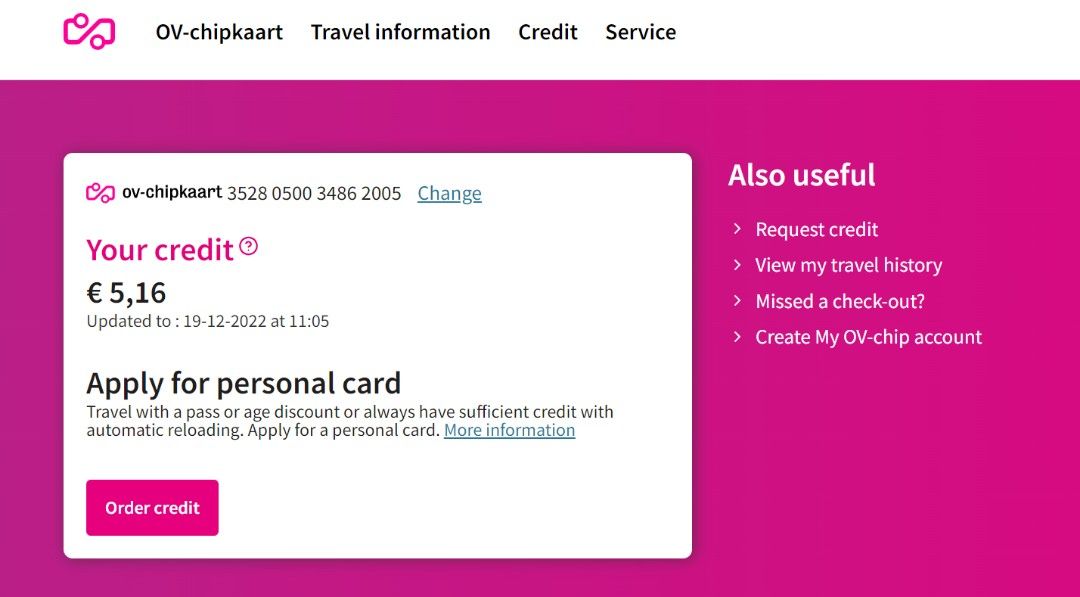Click the chevron before Missed a check-out?
This screenshot has width=1080, height=597.
tap(737, 301)
